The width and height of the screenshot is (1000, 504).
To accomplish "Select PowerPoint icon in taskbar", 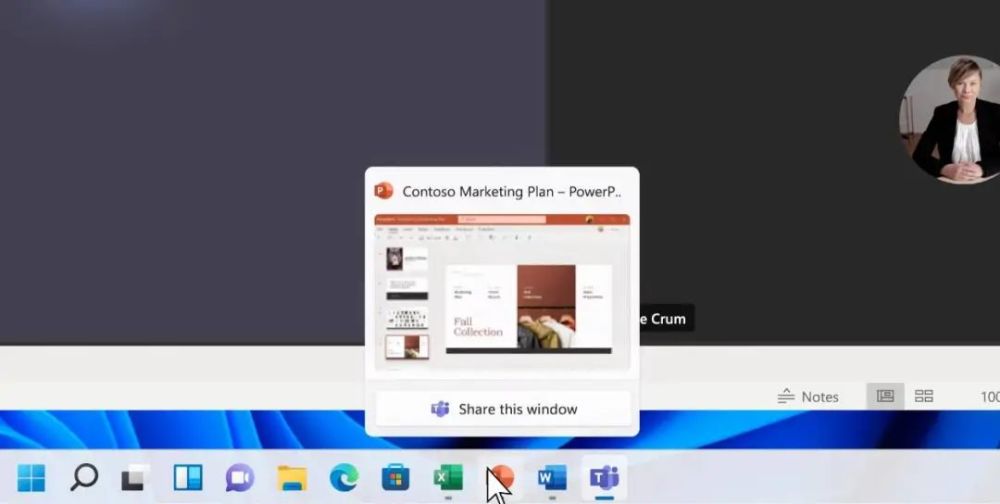I will [x=501, y=477].
